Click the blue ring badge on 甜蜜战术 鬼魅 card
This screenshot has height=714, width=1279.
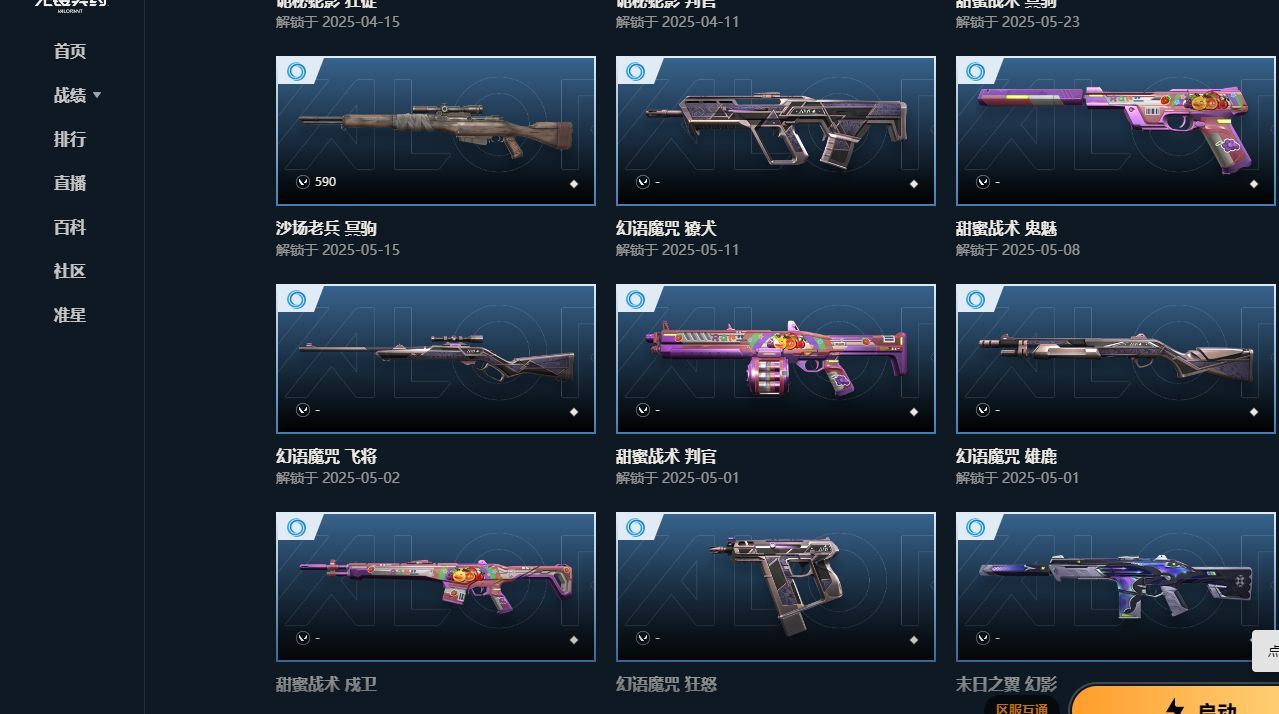[976, 71]
